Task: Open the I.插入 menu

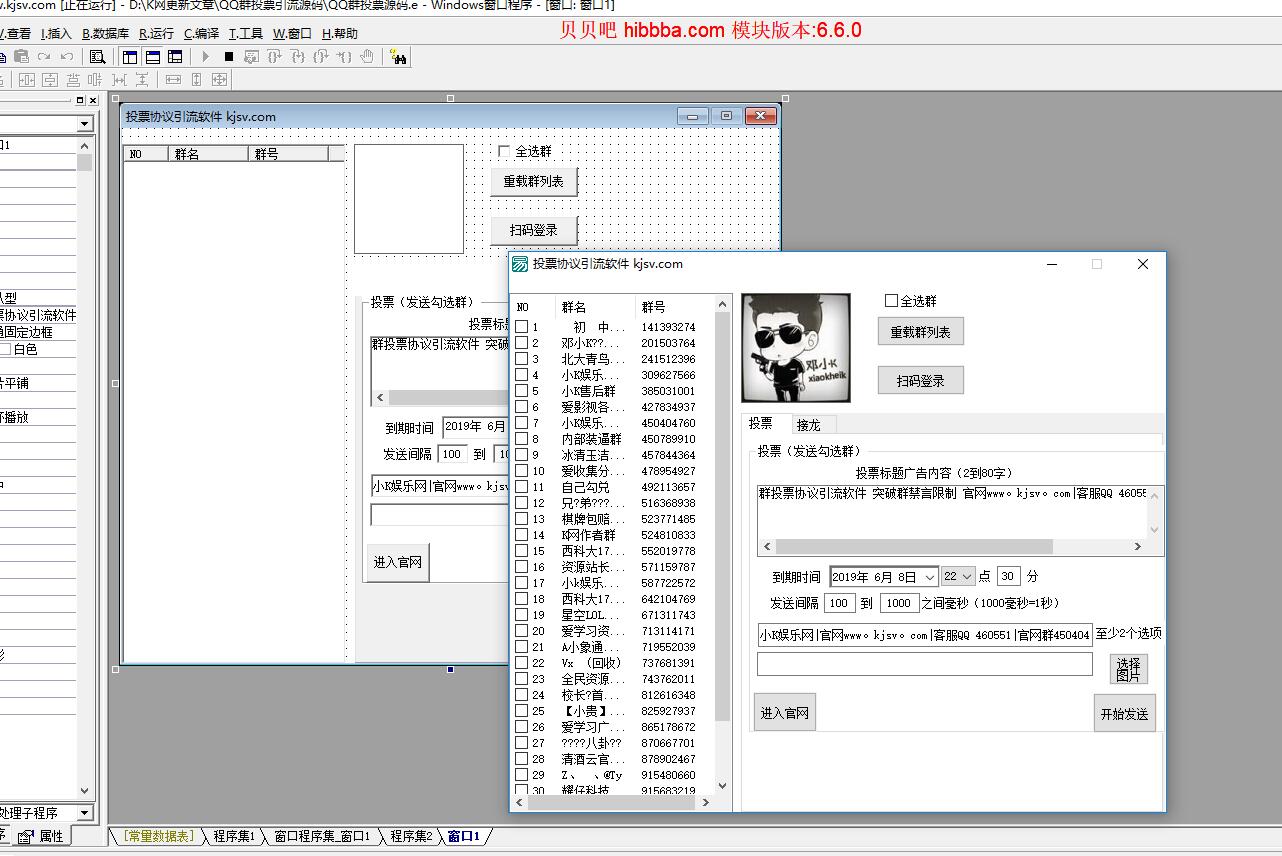Action: pyautogui.click(x=56, y=33)
